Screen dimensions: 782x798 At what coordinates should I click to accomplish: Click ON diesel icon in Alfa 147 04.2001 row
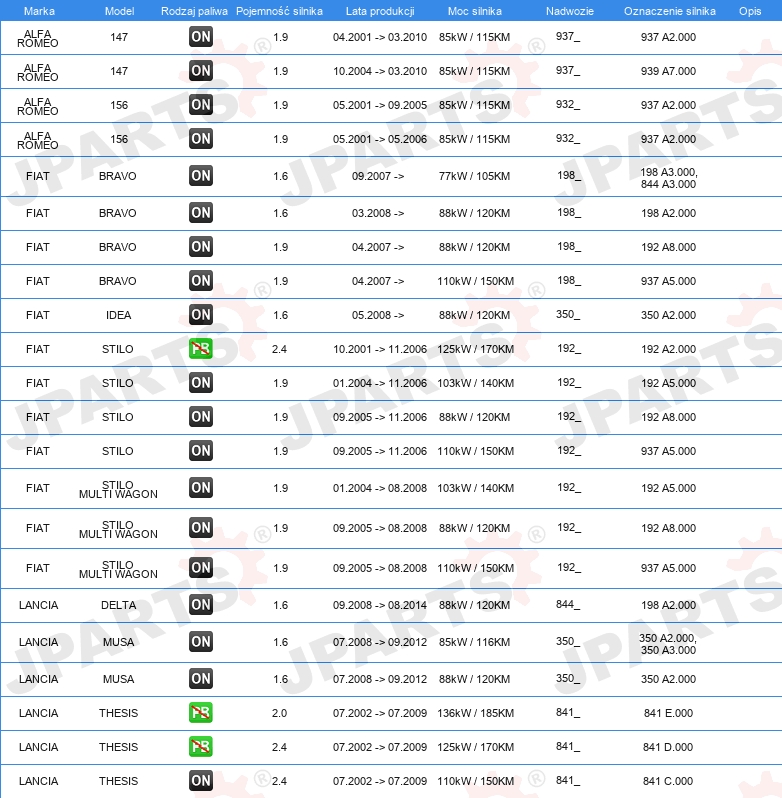(x=200, y=37)
